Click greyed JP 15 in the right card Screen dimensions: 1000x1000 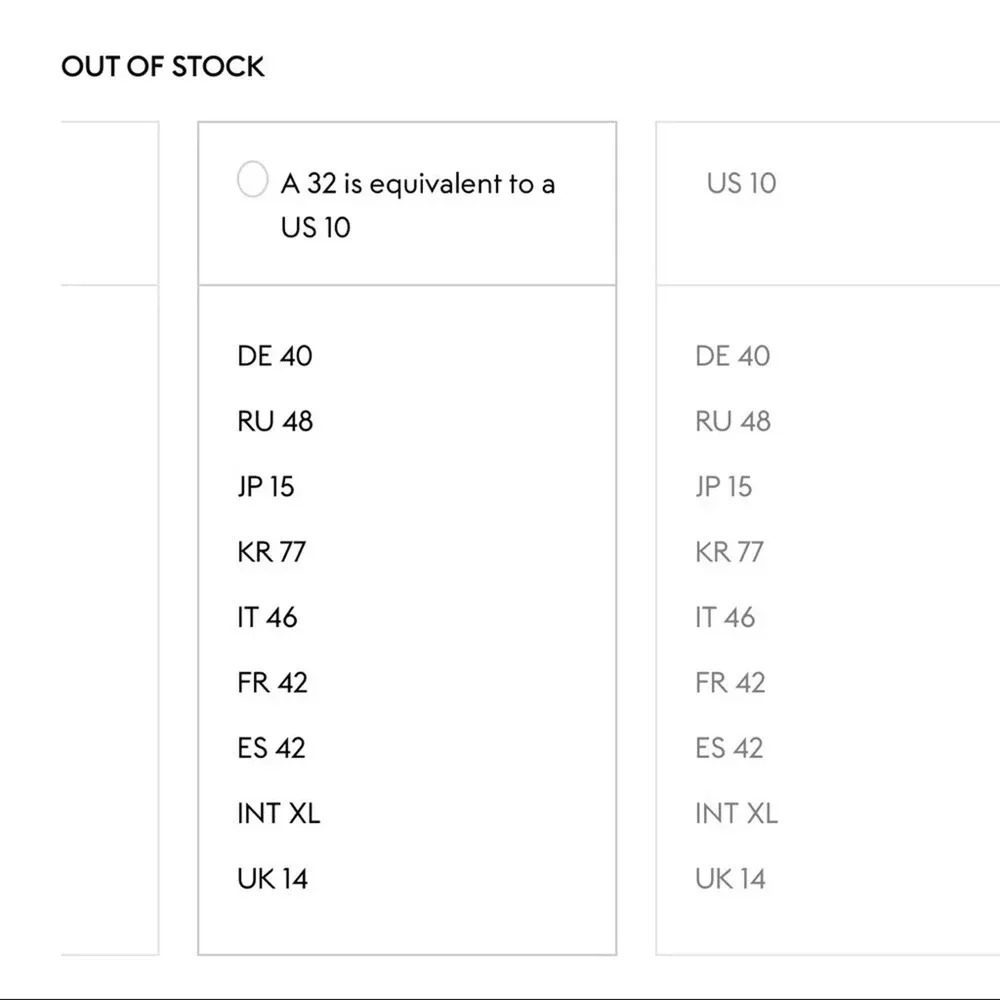point(724,487)
